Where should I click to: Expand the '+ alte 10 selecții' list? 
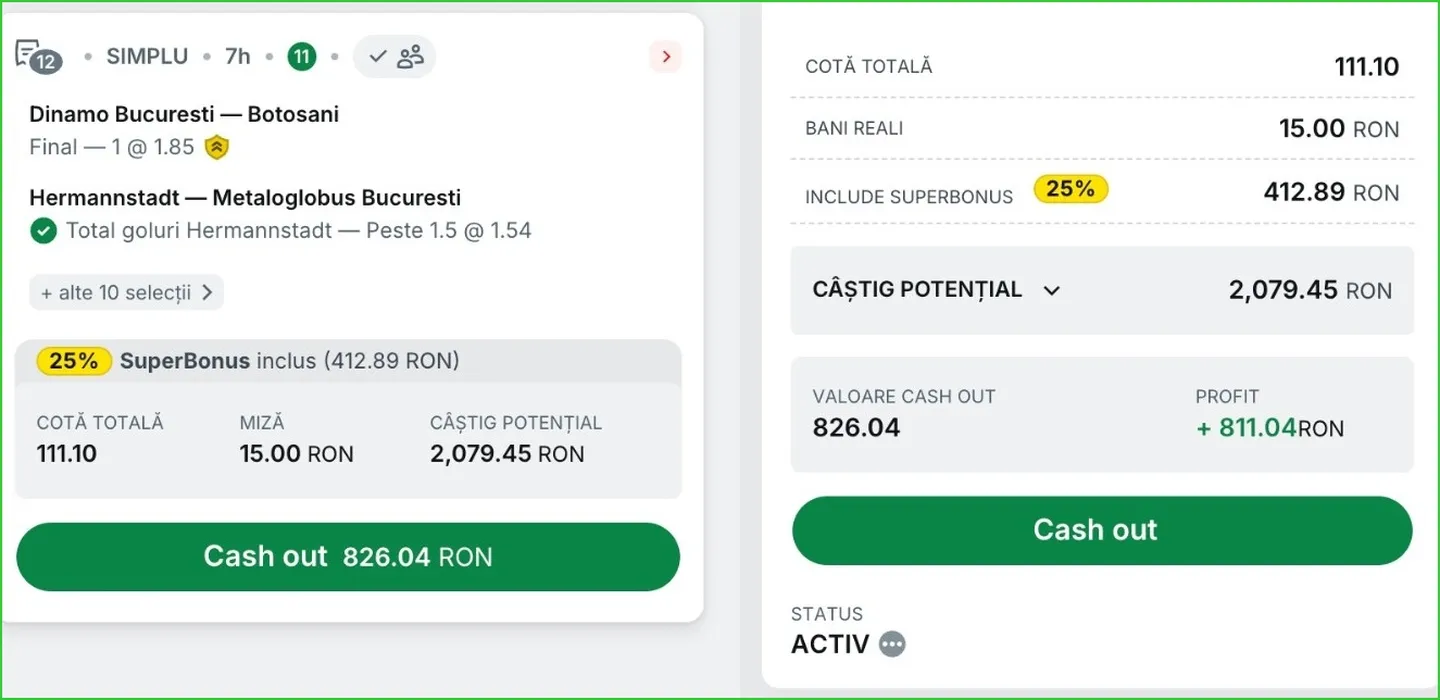[x=126, y=293]
